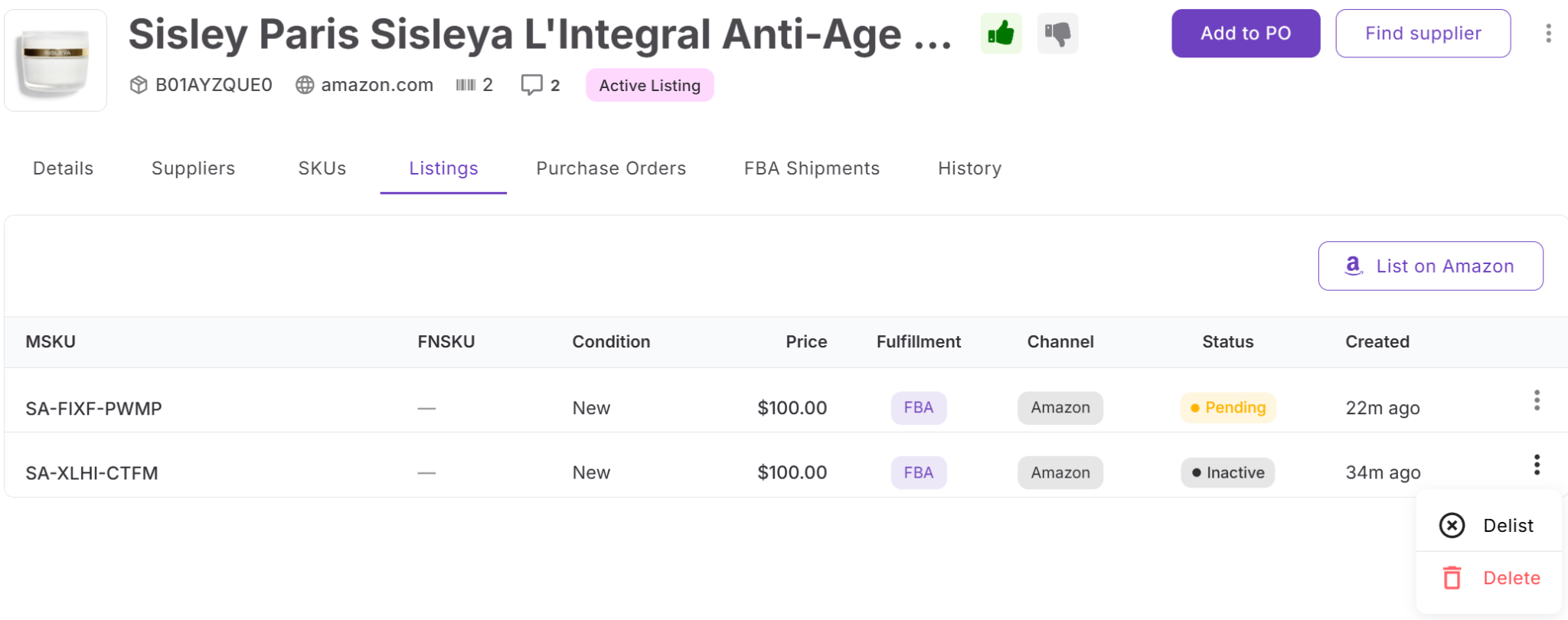Open the SKUs tab
This screenshot has width=1568, height=620.
[322, 168]
